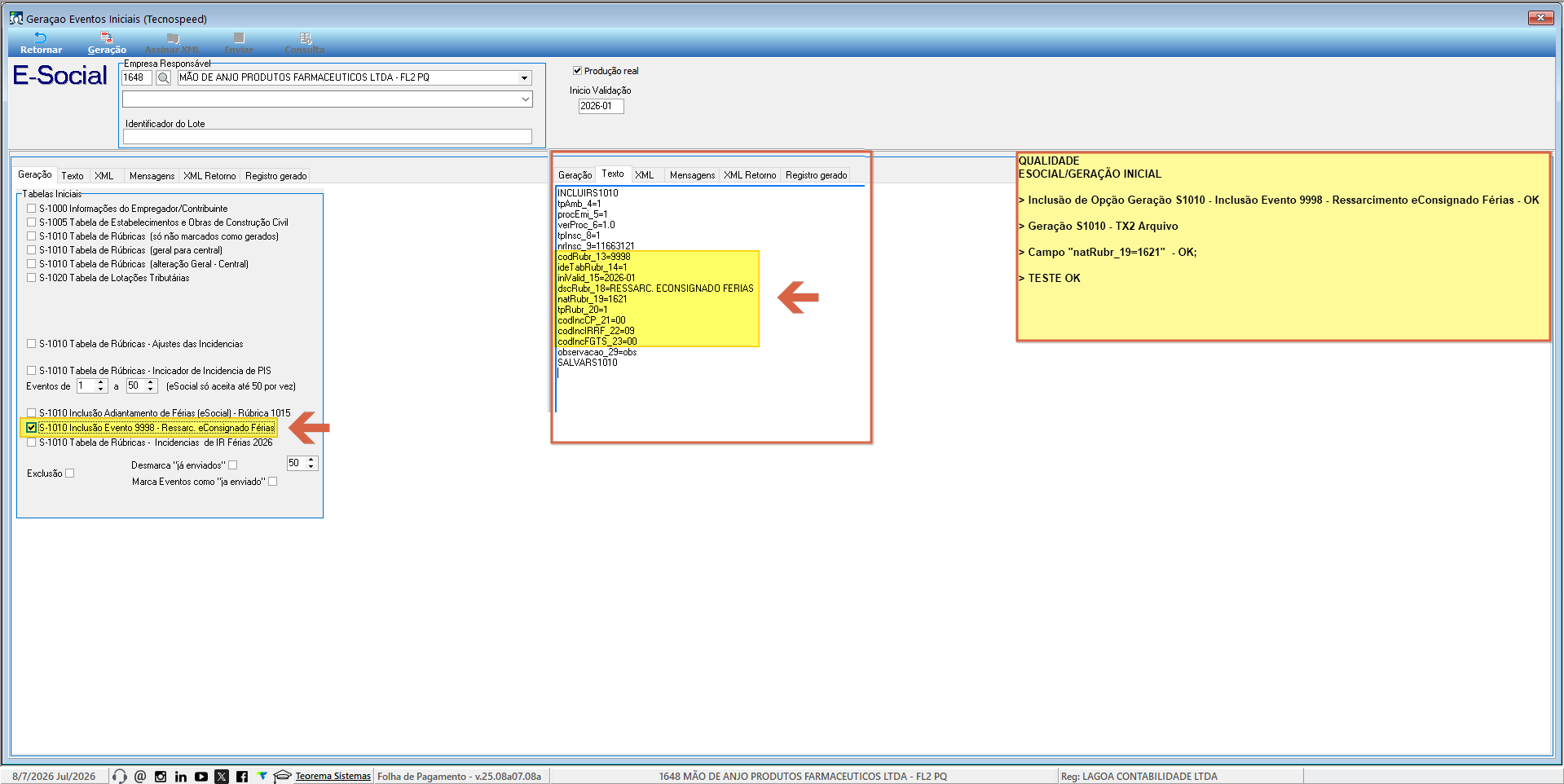This screenshot has height=784, width=1564.
Task: Open the LinkedIn icon in status bar
Action: pos(181,776)
